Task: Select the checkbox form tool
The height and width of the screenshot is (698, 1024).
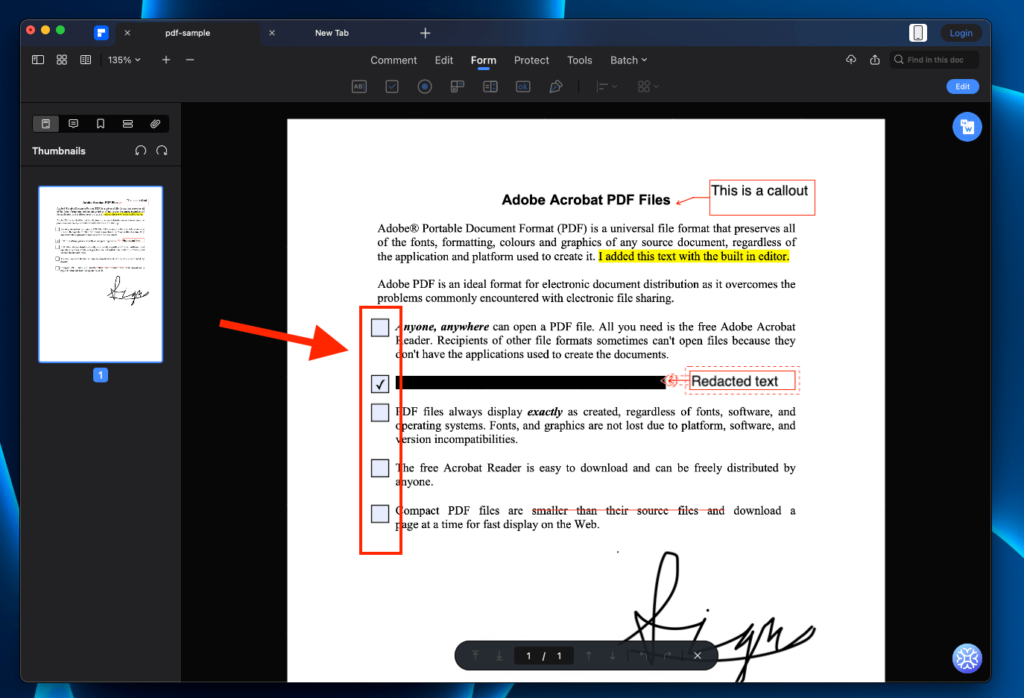Action: 392,86
